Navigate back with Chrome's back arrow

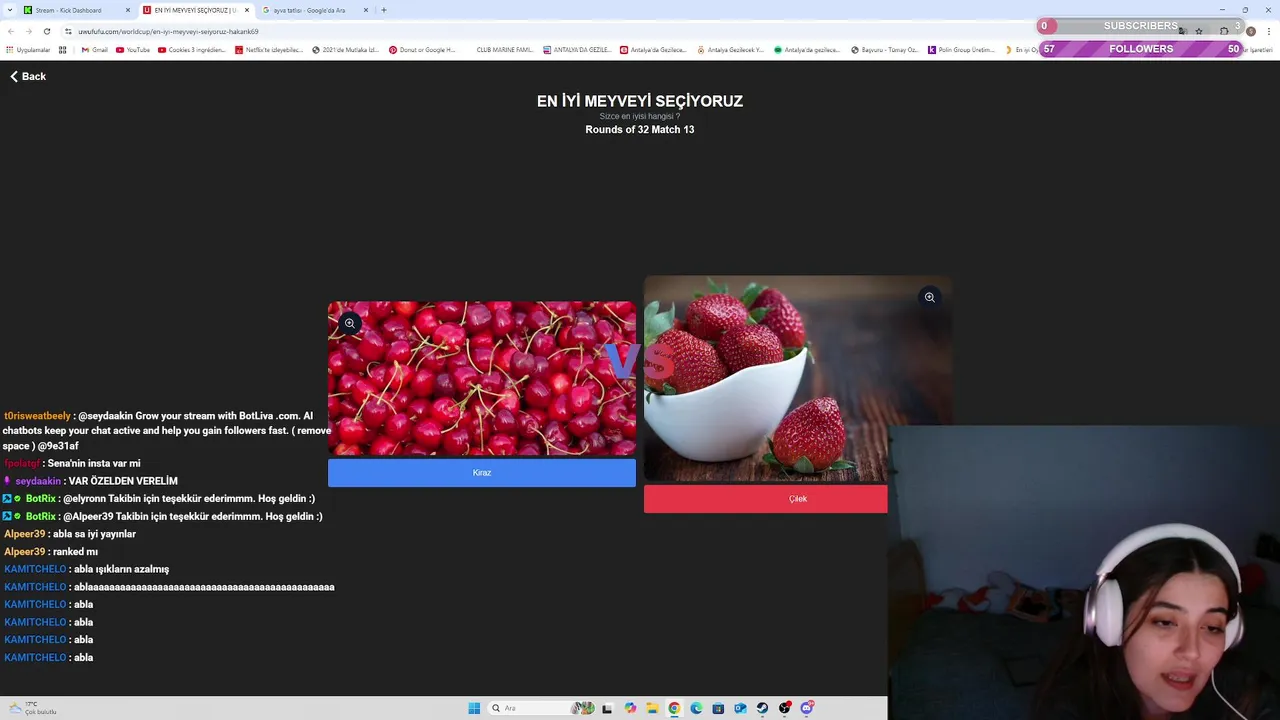pos(10,31)
